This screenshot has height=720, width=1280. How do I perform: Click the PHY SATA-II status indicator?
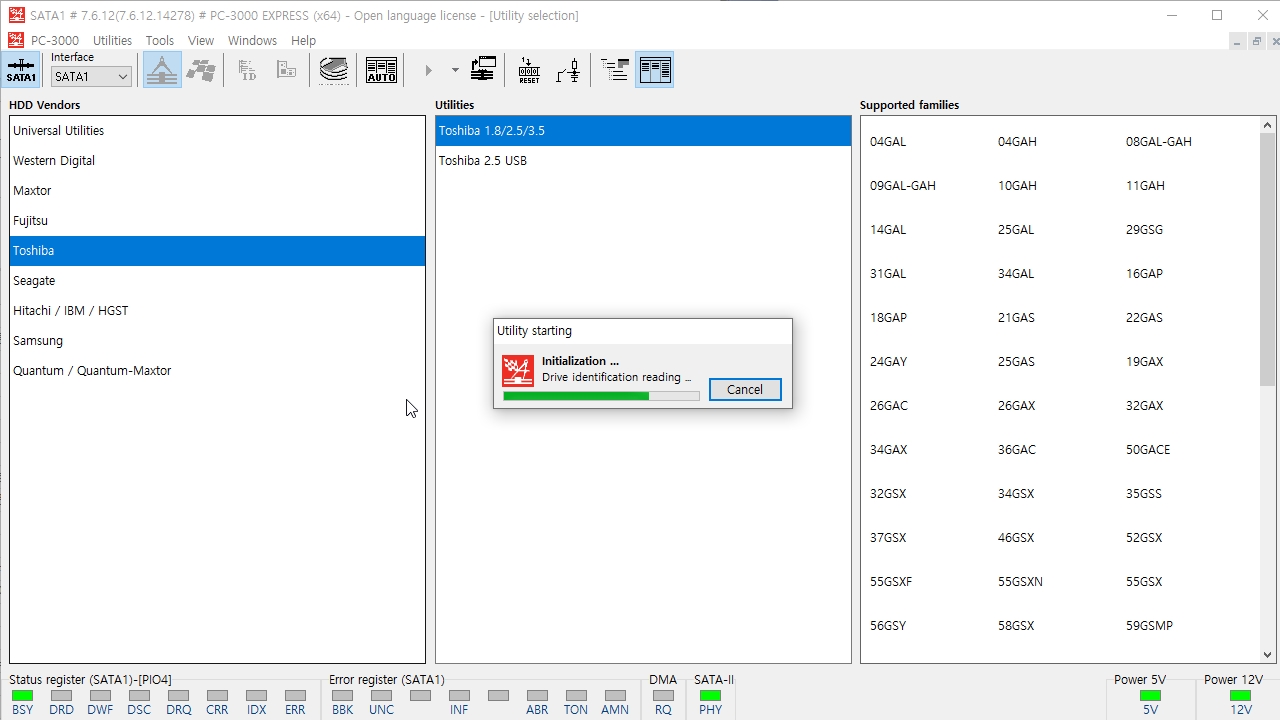tap(710, 702)
